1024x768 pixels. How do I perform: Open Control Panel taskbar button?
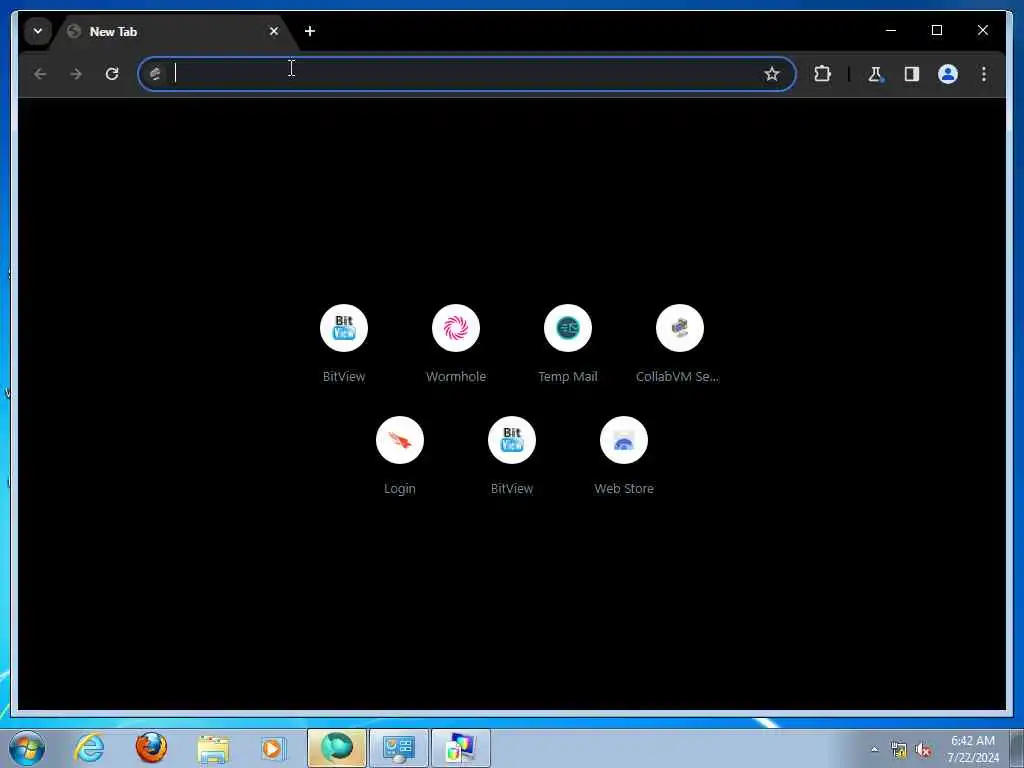399,748
